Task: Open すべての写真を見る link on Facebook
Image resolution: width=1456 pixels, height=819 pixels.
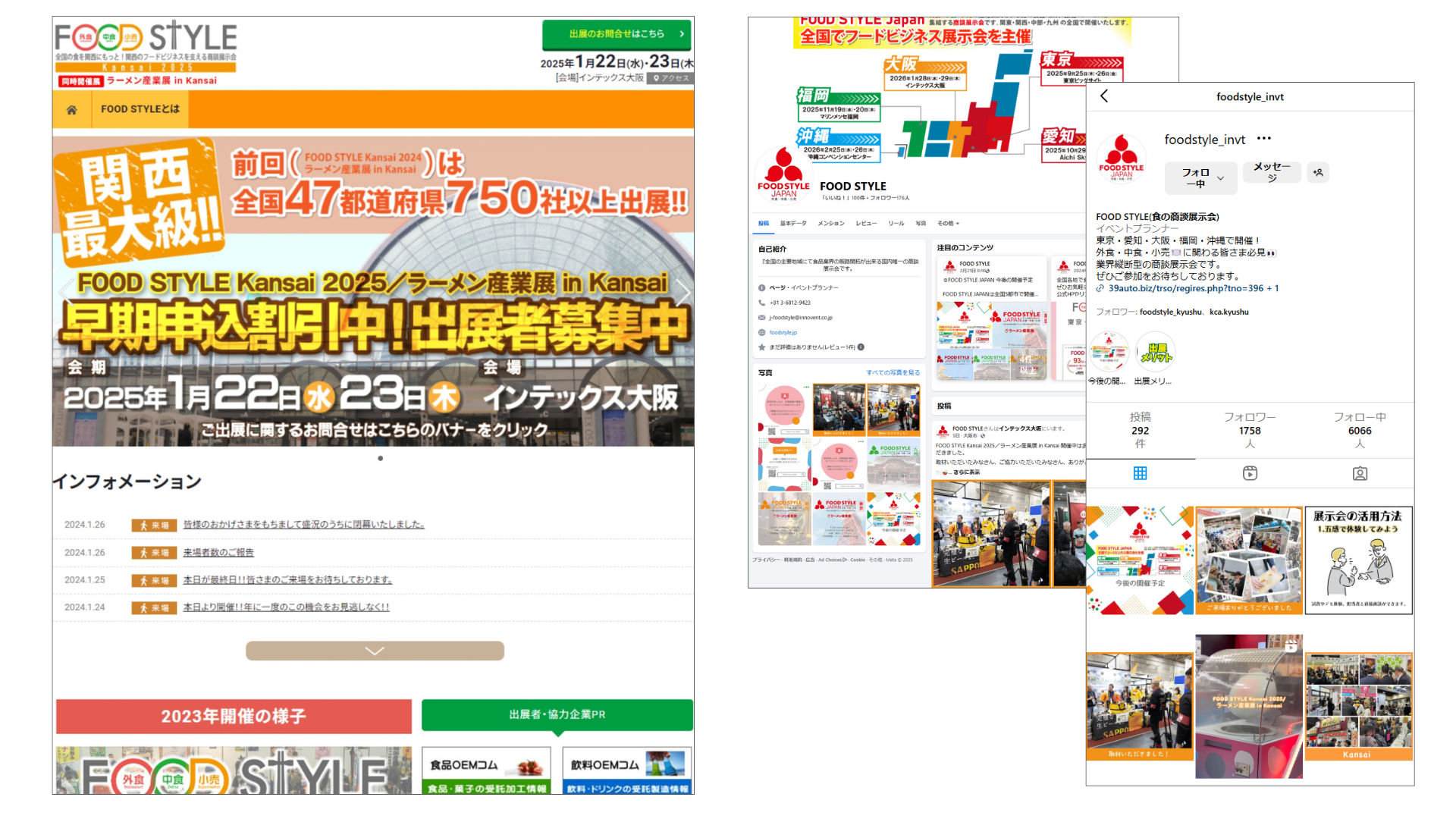Action: click(893, 373)
